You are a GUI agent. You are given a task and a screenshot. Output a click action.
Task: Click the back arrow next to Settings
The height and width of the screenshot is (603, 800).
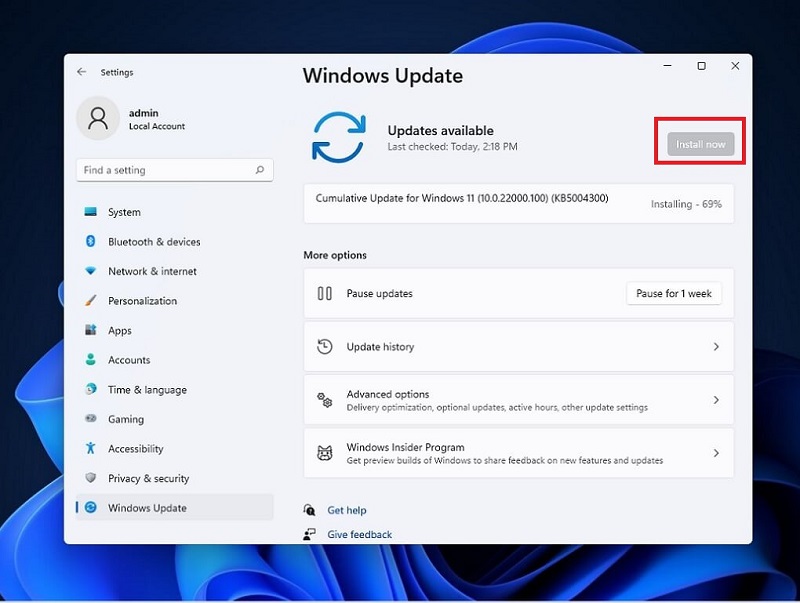coord(82,72)
